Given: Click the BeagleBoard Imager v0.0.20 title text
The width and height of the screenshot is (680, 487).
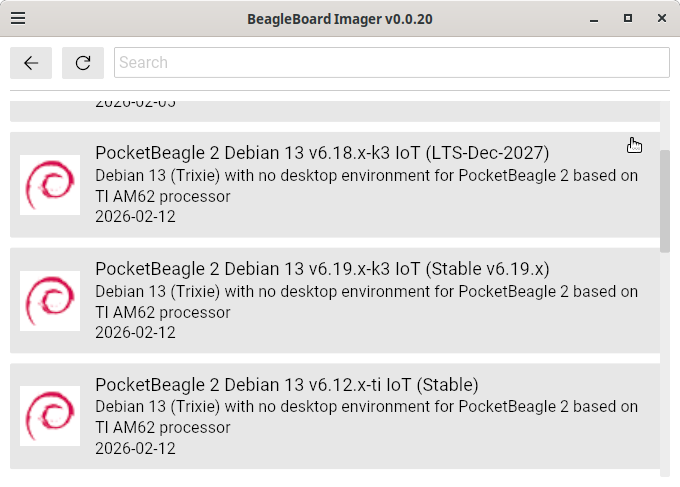Looking at the screenshot, I should [340, 18].
